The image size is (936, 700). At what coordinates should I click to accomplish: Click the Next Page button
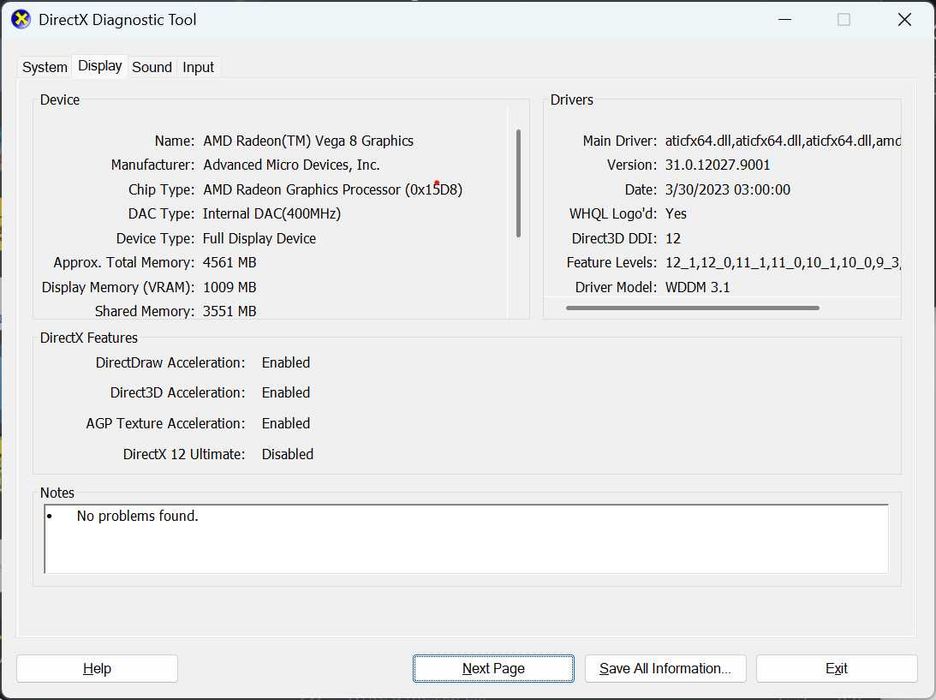tap(493, 668)
